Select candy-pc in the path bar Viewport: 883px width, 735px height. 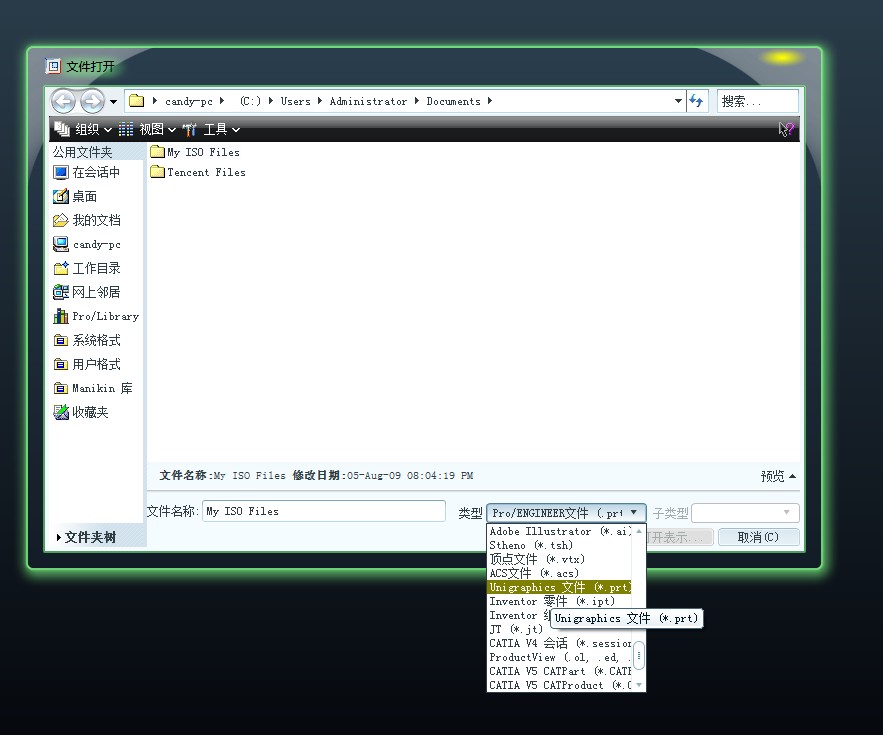point(188,101)
